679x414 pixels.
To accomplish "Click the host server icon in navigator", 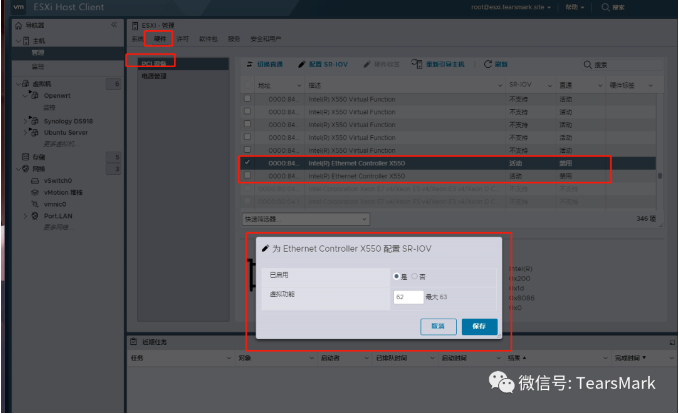I will (x=26, y=41).
